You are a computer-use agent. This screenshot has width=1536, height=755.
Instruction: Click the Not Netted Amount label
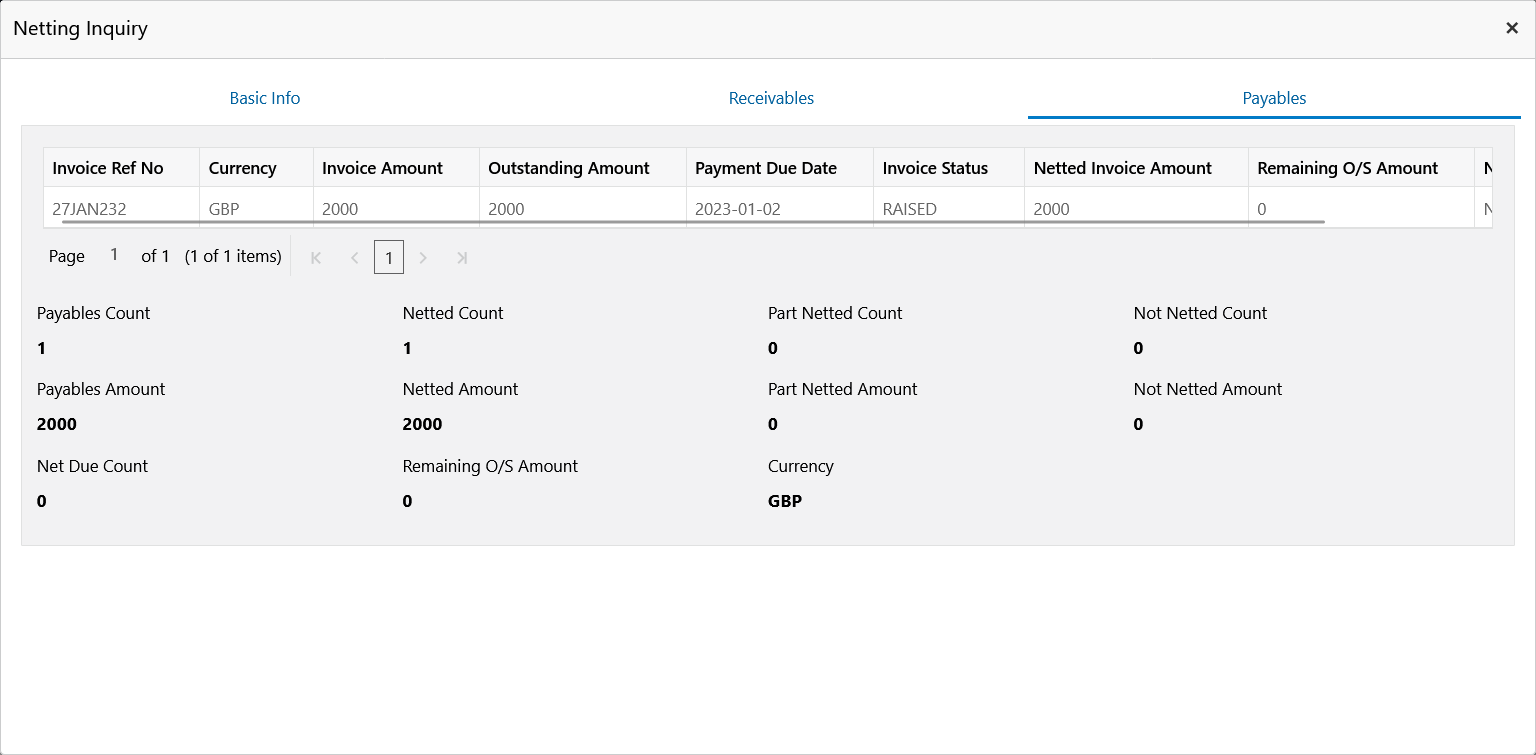click(1208, 389)
